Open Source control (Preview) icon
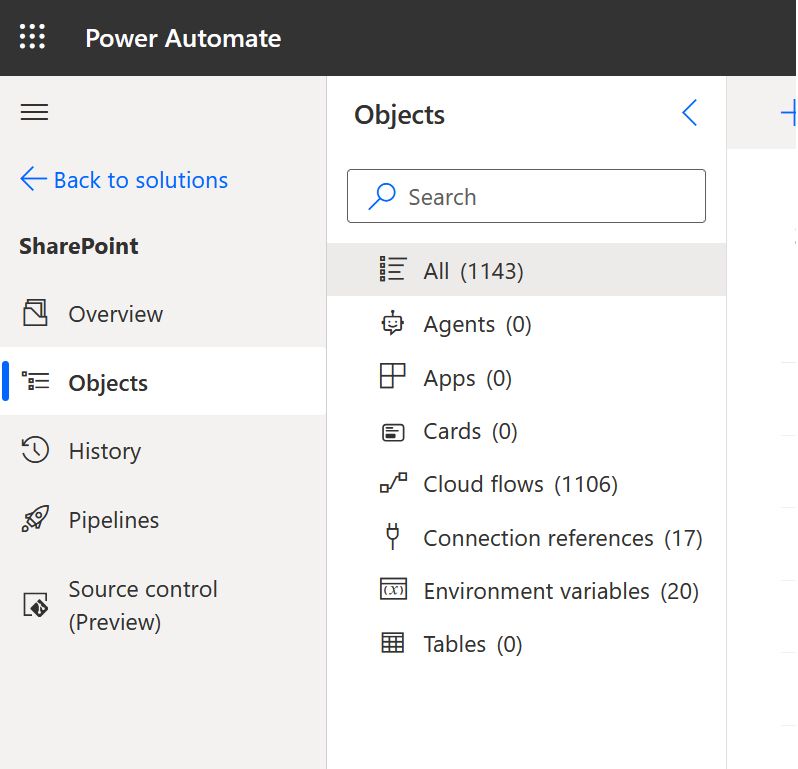 tap(35, 605)
